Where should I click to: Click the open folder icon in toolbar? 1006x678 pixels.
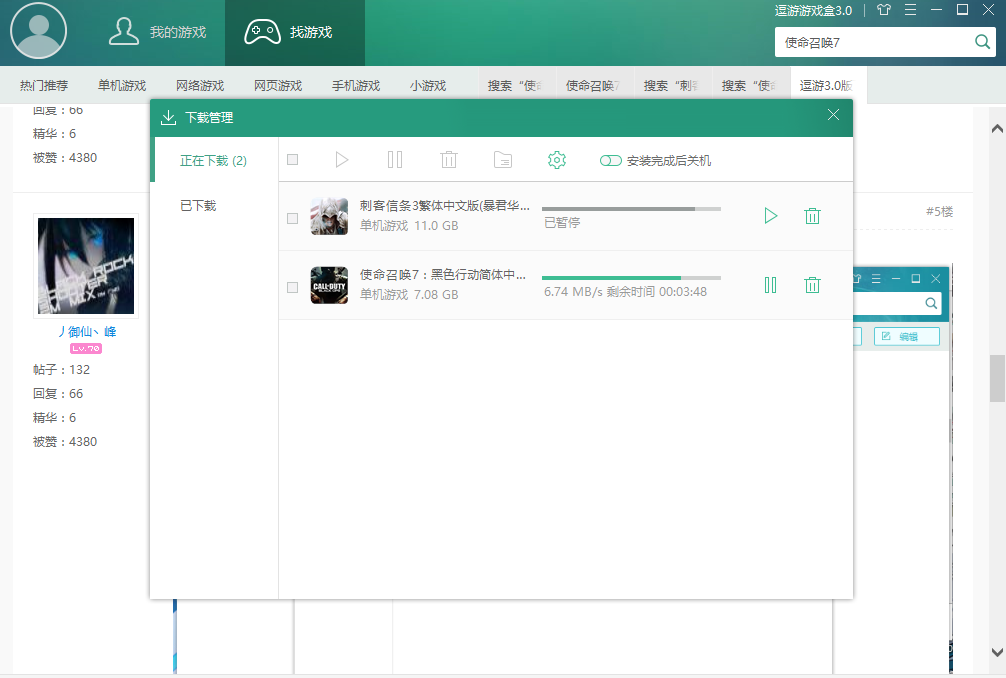coord(503,160)
